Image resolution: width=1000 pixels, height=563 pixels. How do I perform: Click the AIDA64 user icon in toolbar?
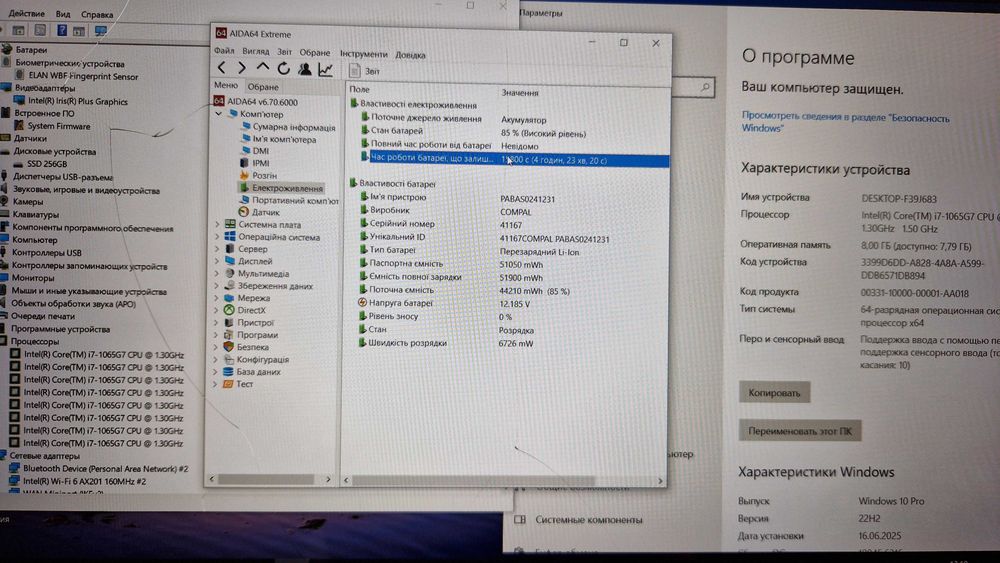point(305,69)
